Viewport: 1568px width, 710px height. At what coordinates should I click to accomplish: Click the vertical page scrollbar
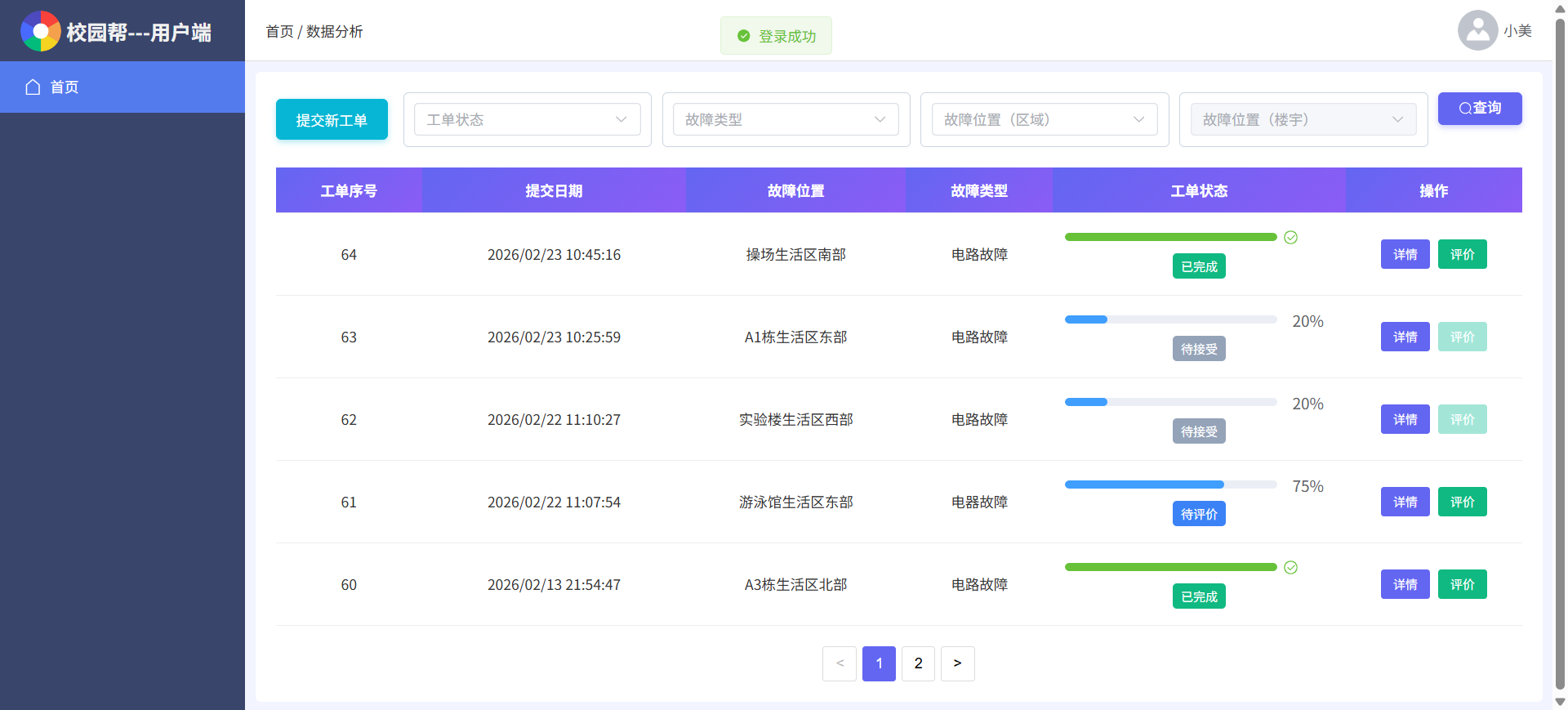coord(1560,353)
